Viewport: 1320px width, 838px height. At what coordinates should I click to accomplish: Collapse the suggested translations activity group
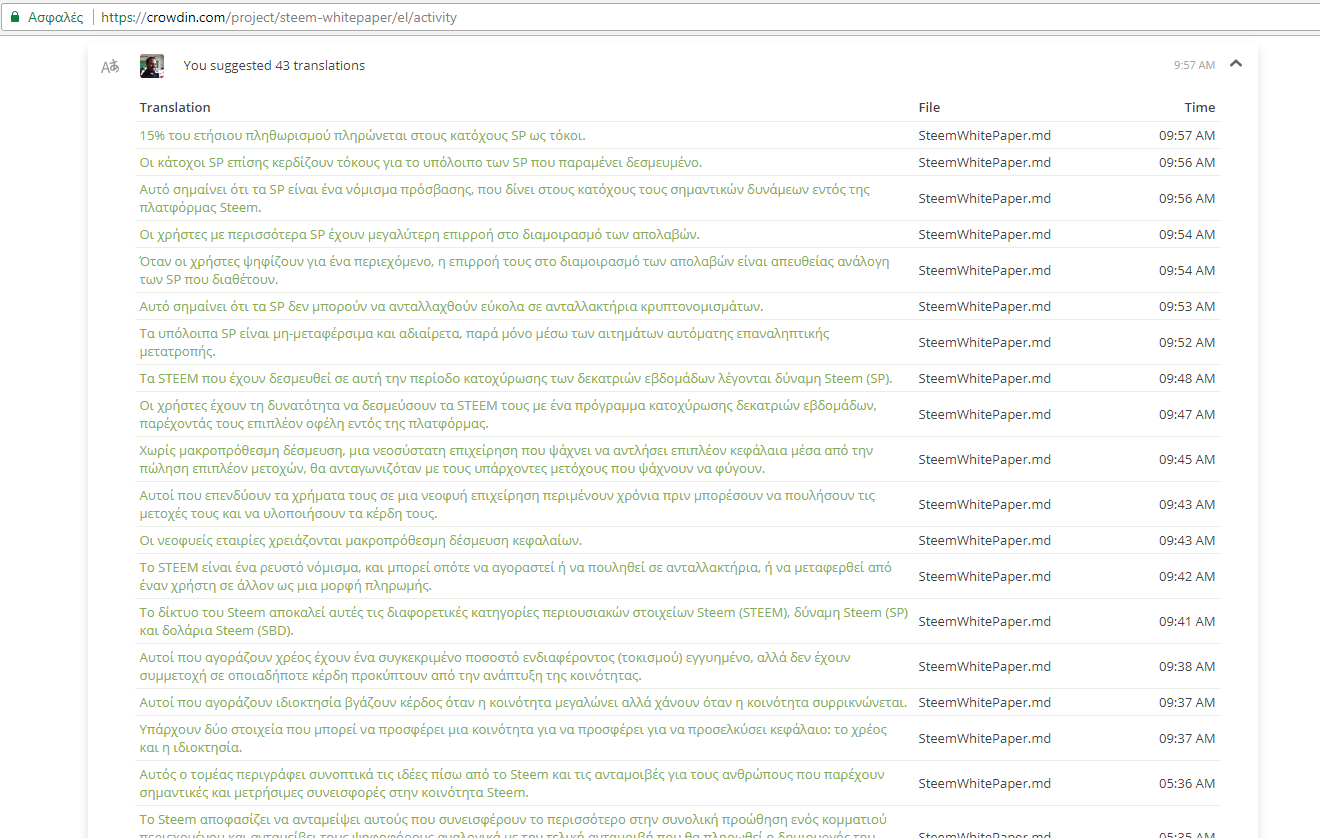pos(1236,64)
